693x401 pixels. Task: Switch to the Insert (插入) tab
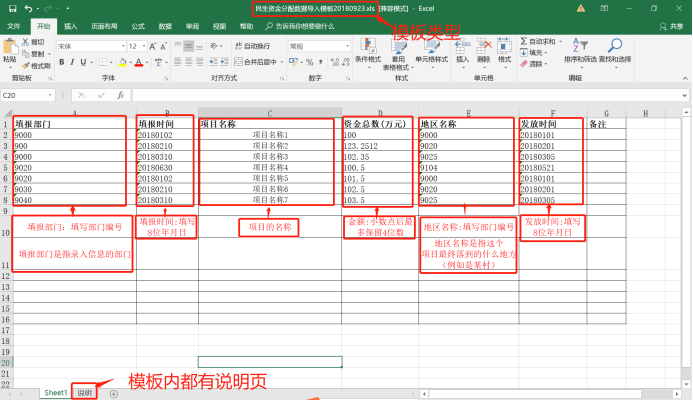tap(70, 27)
